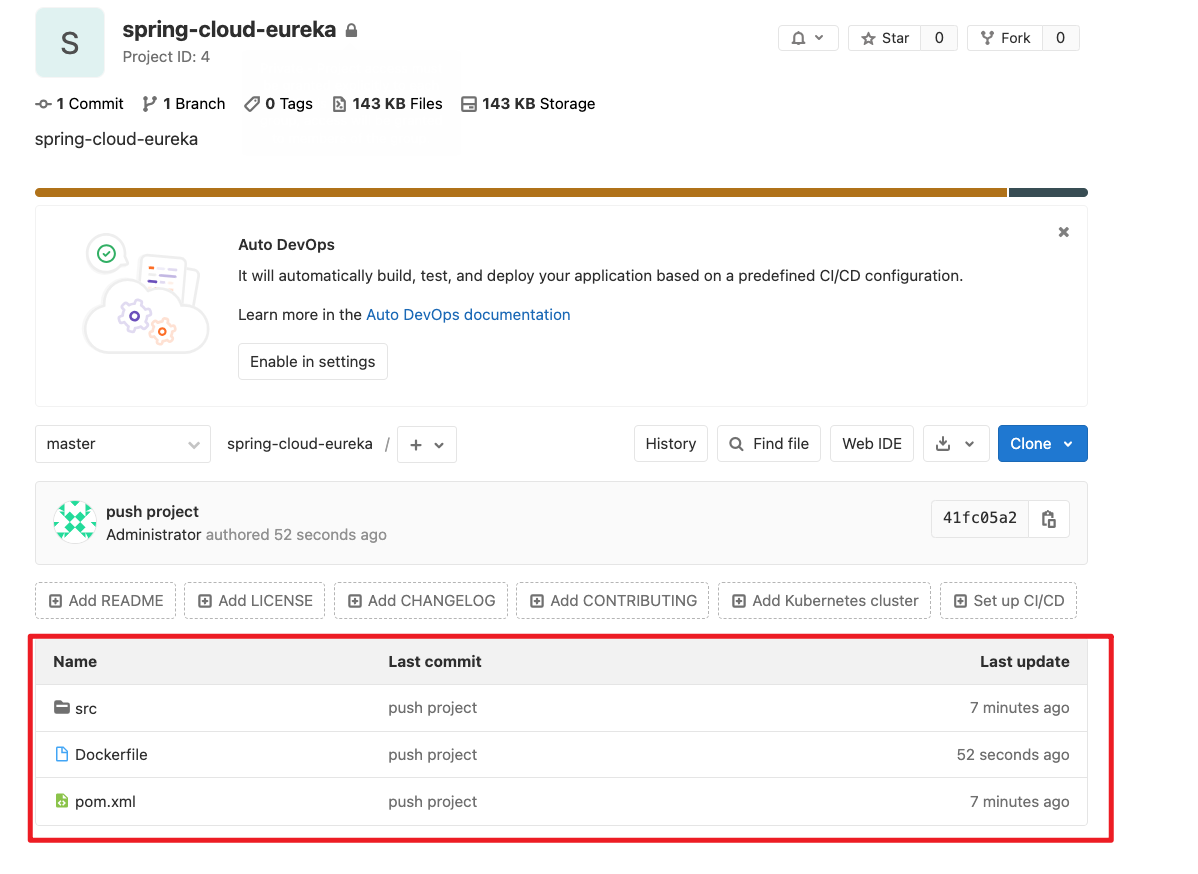Click the Auto DevOps cloud illustration
The height and width of the screenshot is (874, 1198).
(145, 294)
